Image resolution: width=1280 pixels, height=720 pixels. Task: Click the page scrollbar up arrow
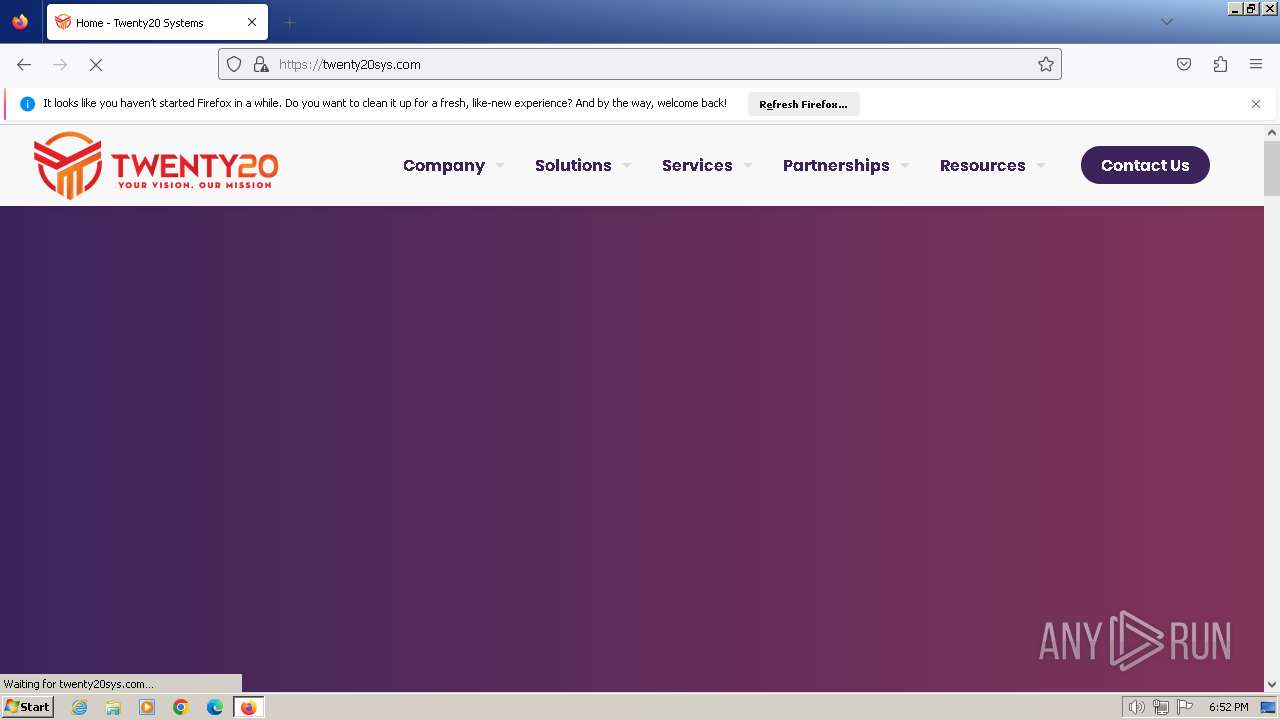coord(1272,132)
